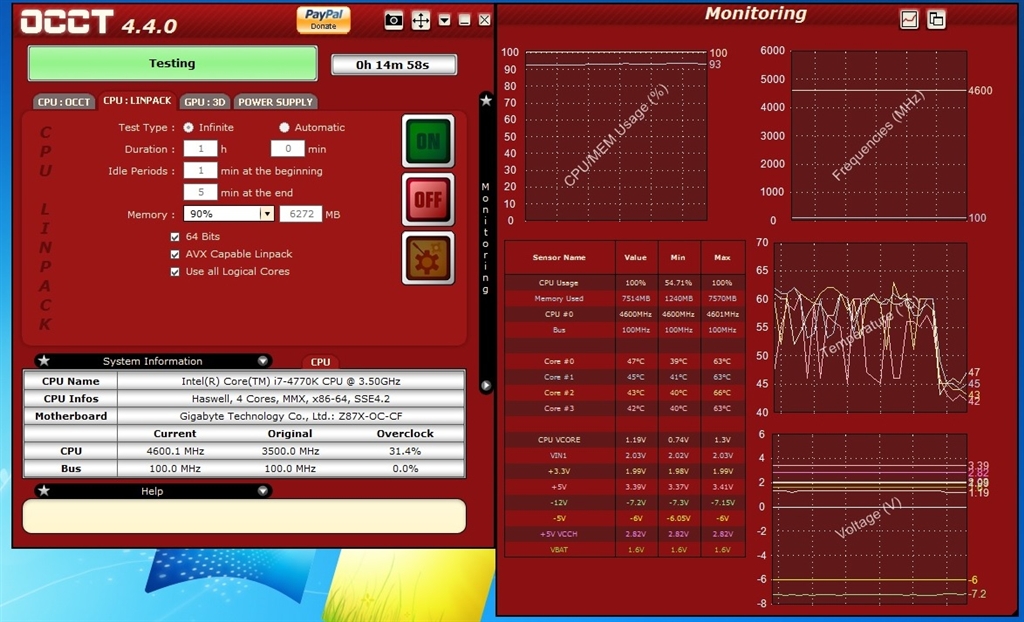Click the CPU VCORE sensor name
Screen dimensions: 1024x622
click(559, 440)
